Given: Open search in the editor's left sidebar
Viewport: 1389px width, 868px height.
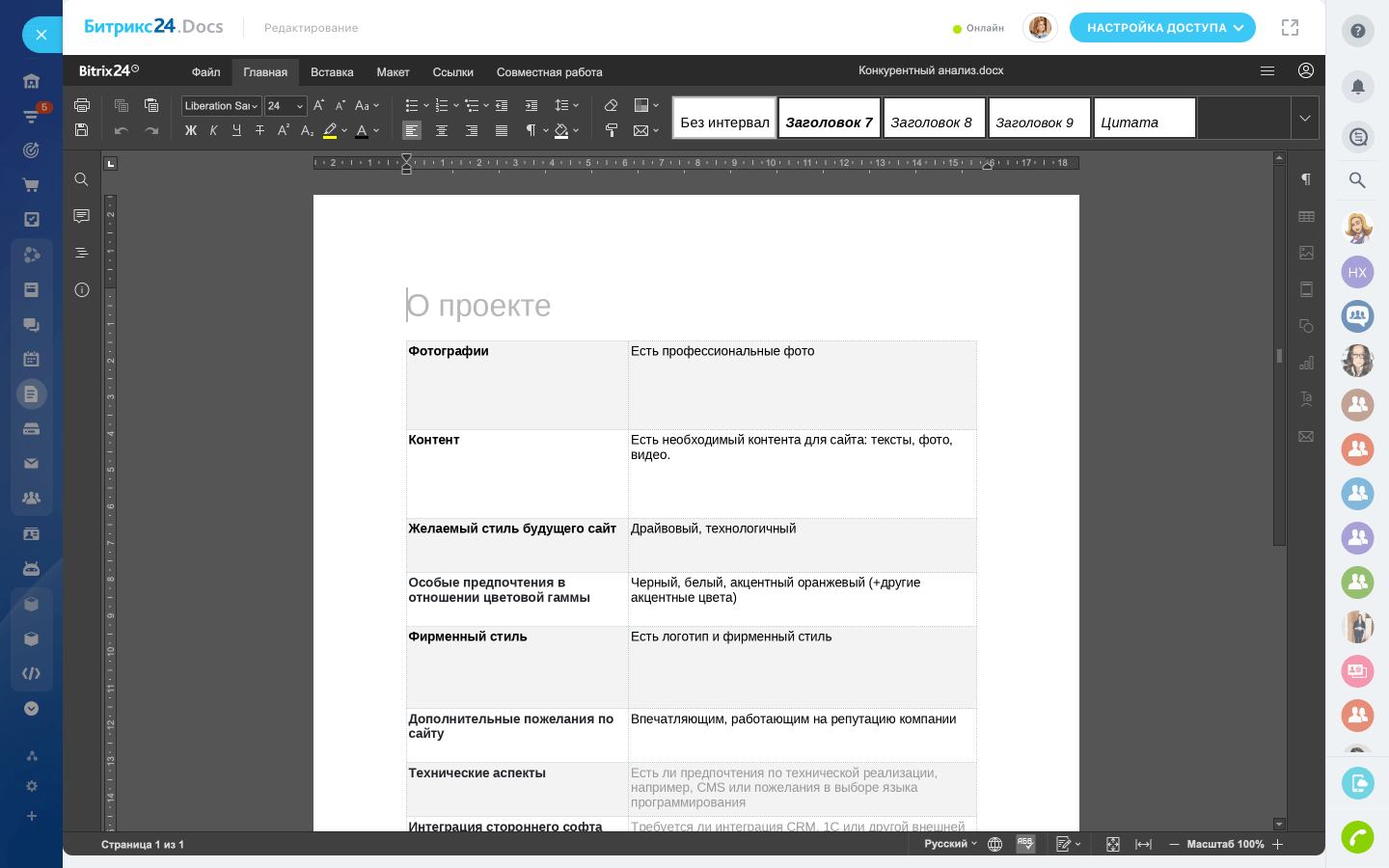Looking at the screenshot, I should [x=82, y=179].
